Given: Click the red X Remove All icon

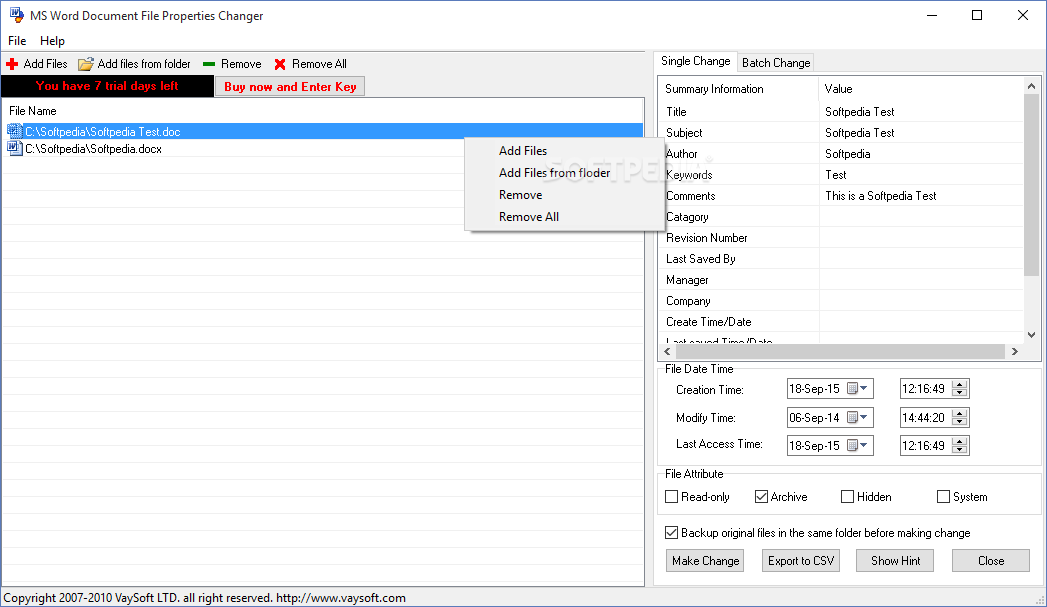Looking at the screenshot, I should (x=280, y=64).
